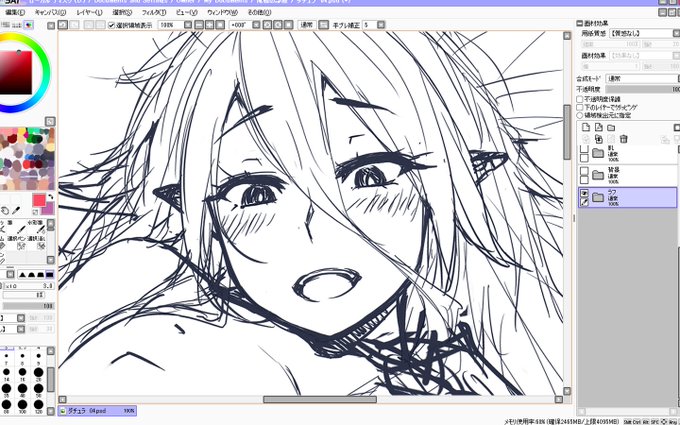The height and width of the screenshot is (425, 680).
Task: Open the zoom percentage dropdown
Action: pyautogui.click(x=188, y=25)
